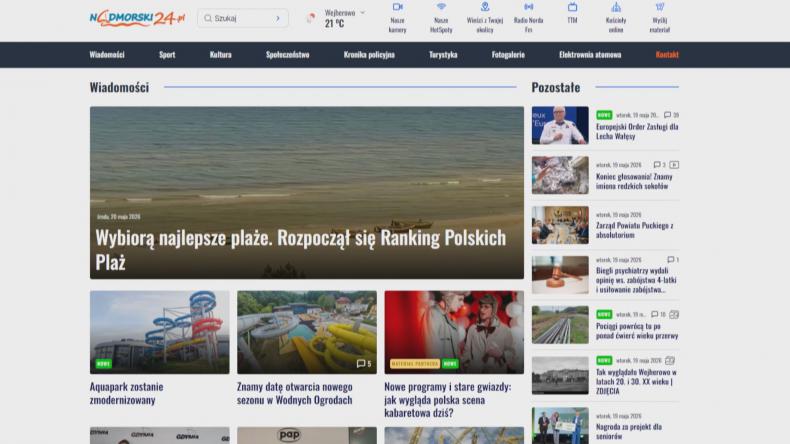This screenshot has height=444, width=790.
Task: Click MATERIAŁ PARTNERA badge on kabaret thumbnail
Action: point(415,363)
